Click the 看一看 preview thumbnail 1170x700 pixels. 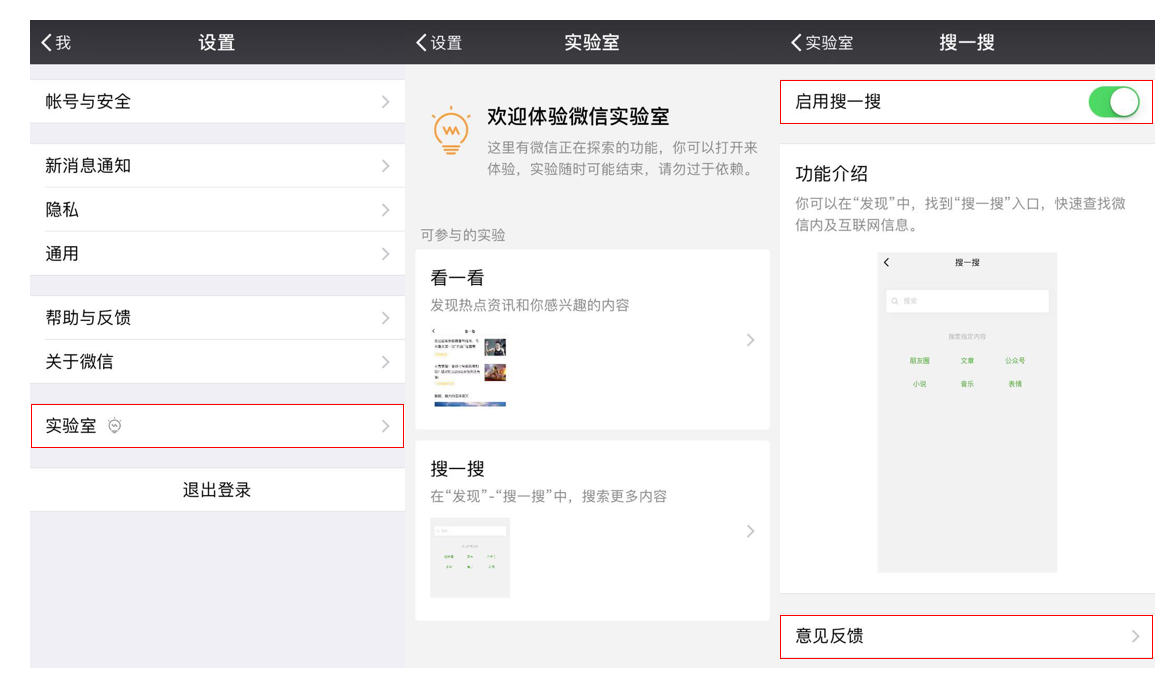469,367
